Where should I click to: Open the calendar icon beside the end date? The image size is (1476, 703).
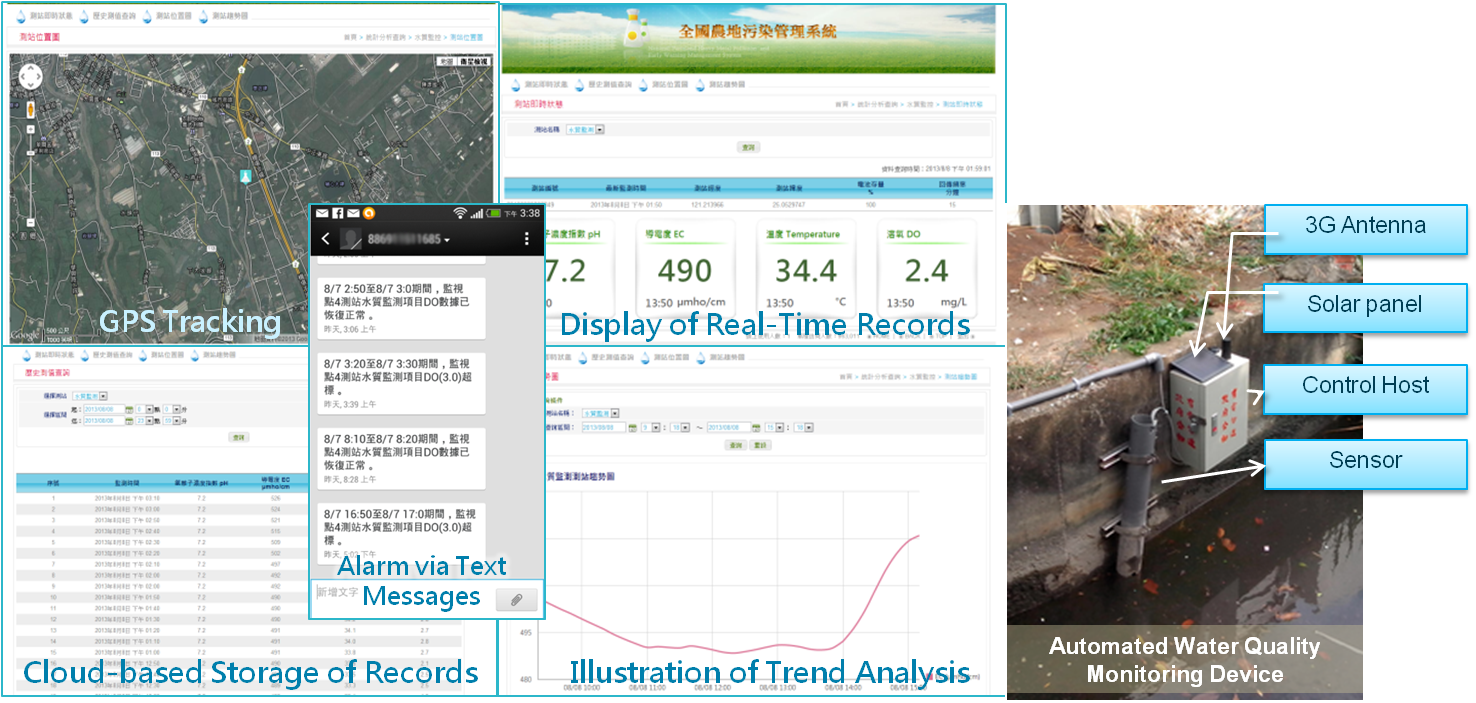coord(756,428)
